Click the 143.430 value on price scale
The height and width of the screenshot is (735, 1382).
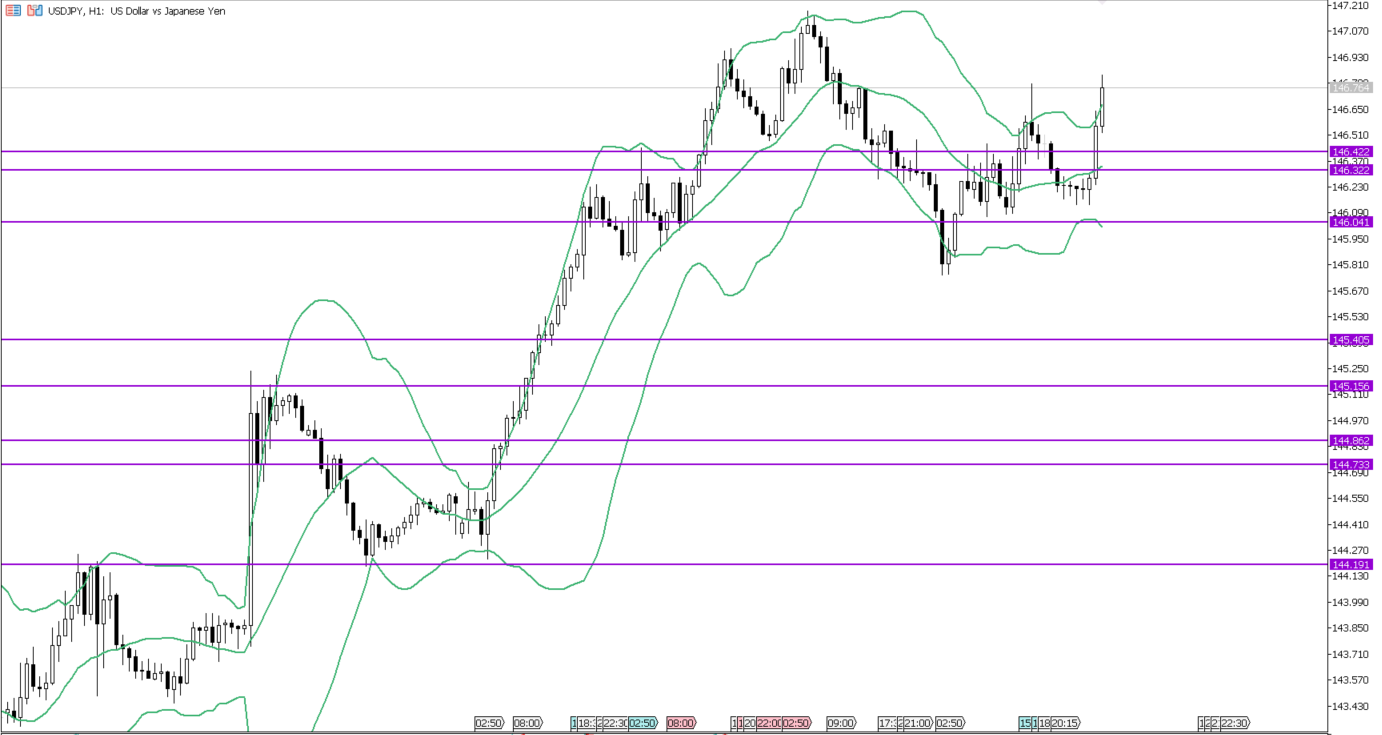tap(1349, 706)
